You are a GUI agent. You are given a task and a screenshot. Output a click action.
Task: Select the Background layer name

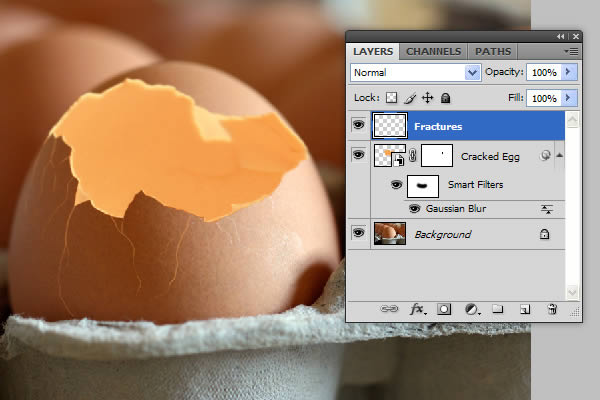[x=443, y=234]
